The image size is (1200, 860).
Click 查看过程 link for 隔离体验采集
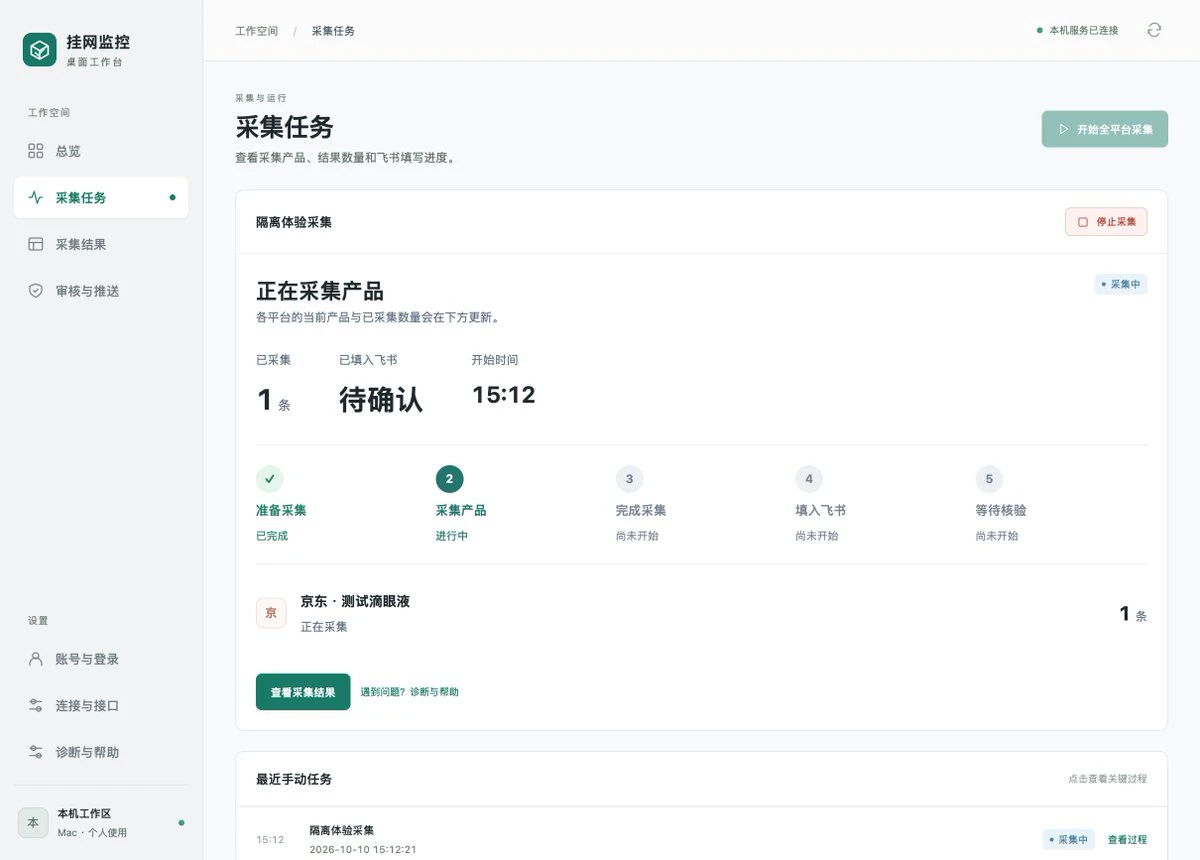click(x=1127, y=840)
